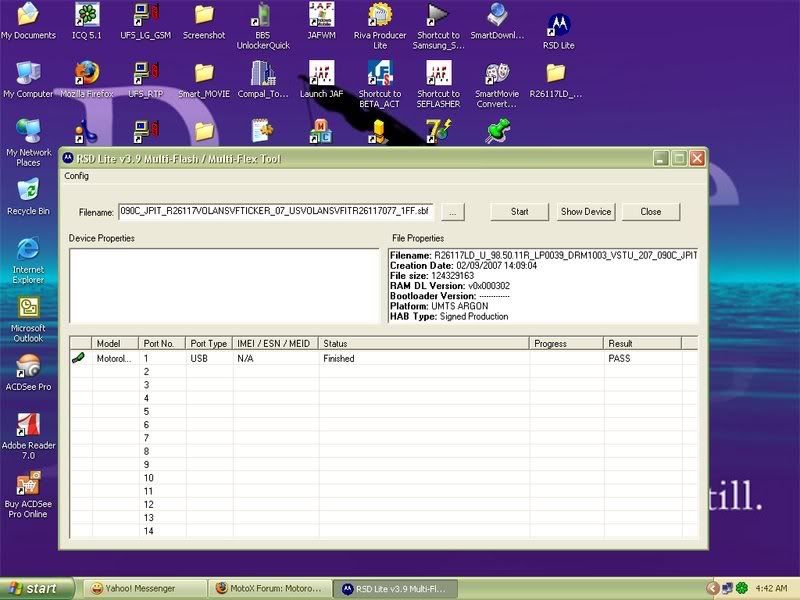
Task: Open the Windows start menu
Action: (37, 588)
